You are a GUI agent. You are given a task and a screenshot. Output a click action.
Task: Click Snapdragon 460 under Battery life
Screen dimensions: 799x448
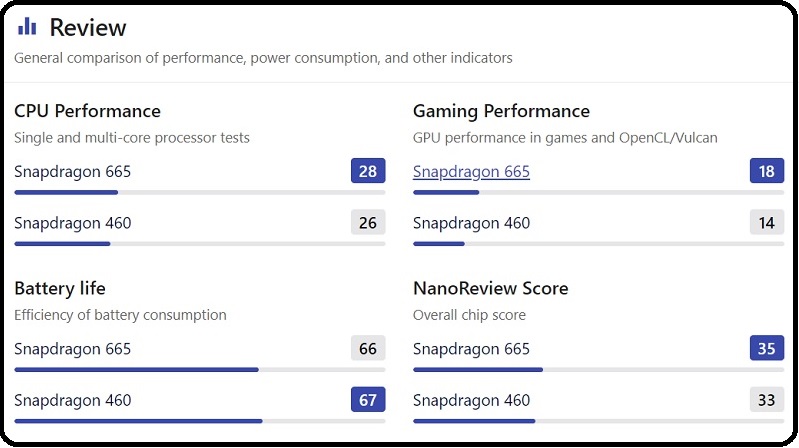click(x=73, y=401)
